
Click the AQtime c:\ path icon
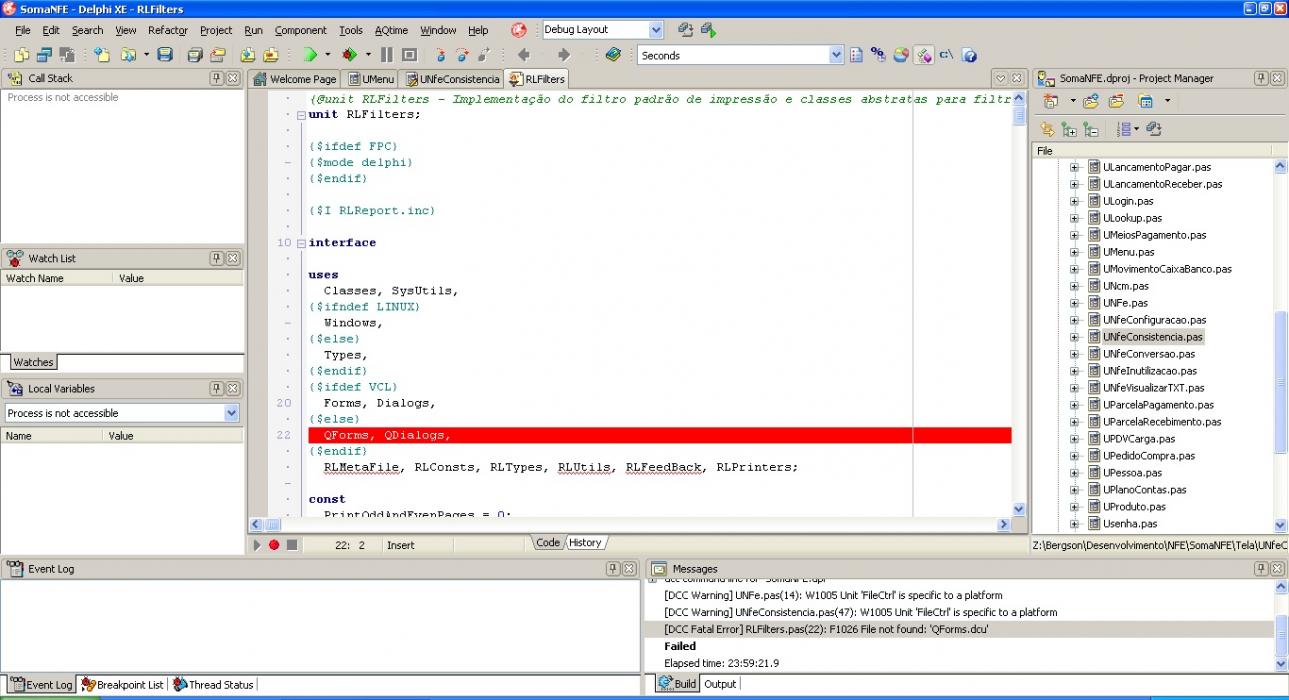(x=946, y=55)
